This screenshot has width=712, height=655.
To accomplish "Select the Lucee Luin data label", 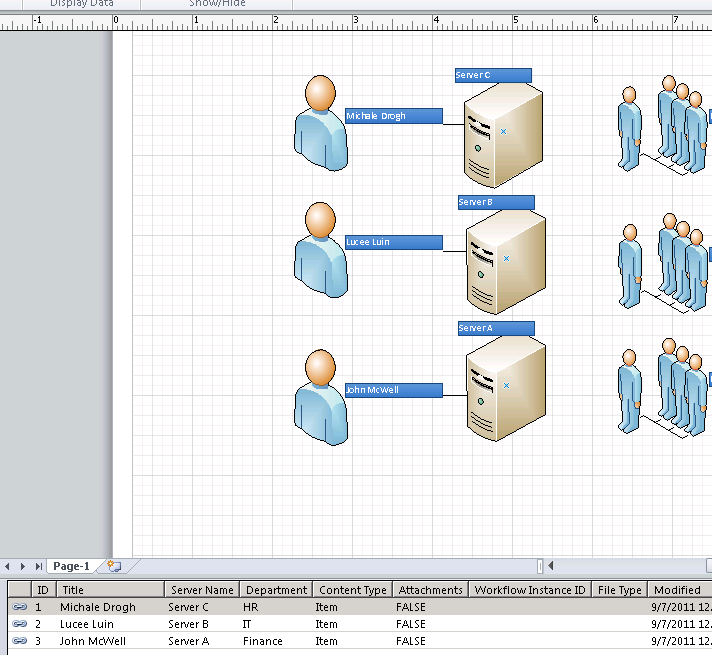I will coord(394,242).
